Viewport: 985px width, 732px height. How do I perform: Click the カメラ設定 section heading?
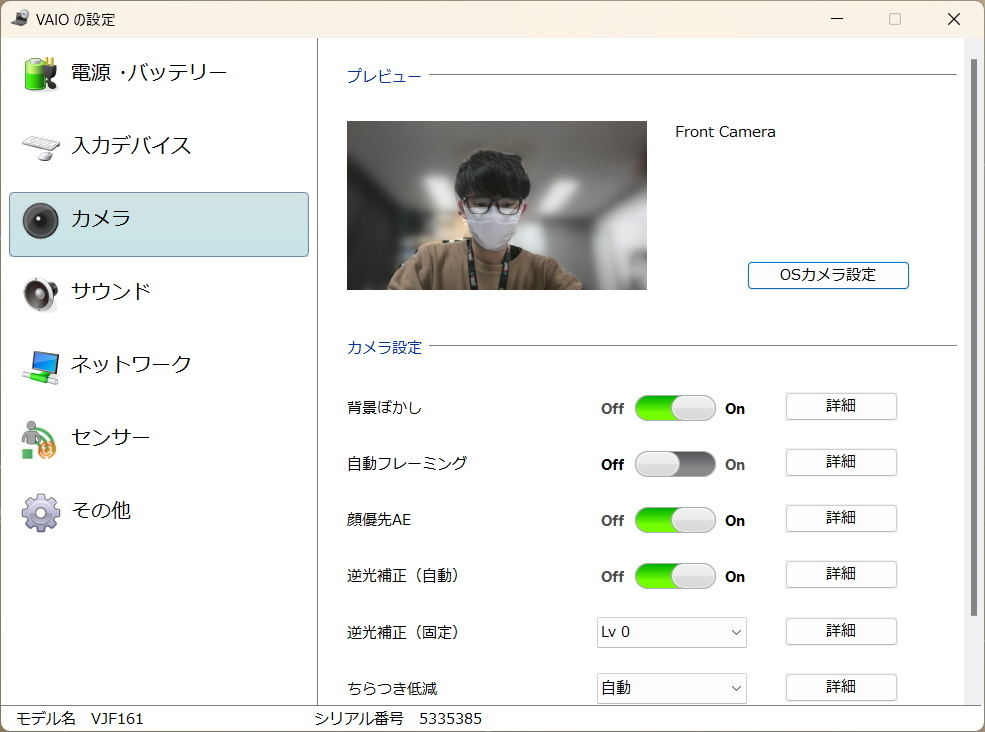[x=384, y=347]
